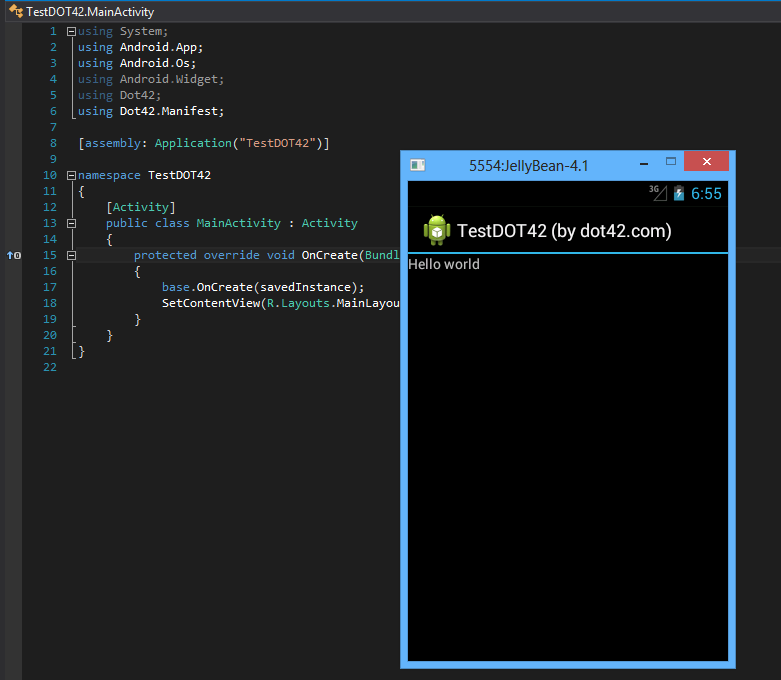Click the Application attribute name on line 8
Image resolution: width=781 pixels, height=680 pixels.
coord(193,143)
